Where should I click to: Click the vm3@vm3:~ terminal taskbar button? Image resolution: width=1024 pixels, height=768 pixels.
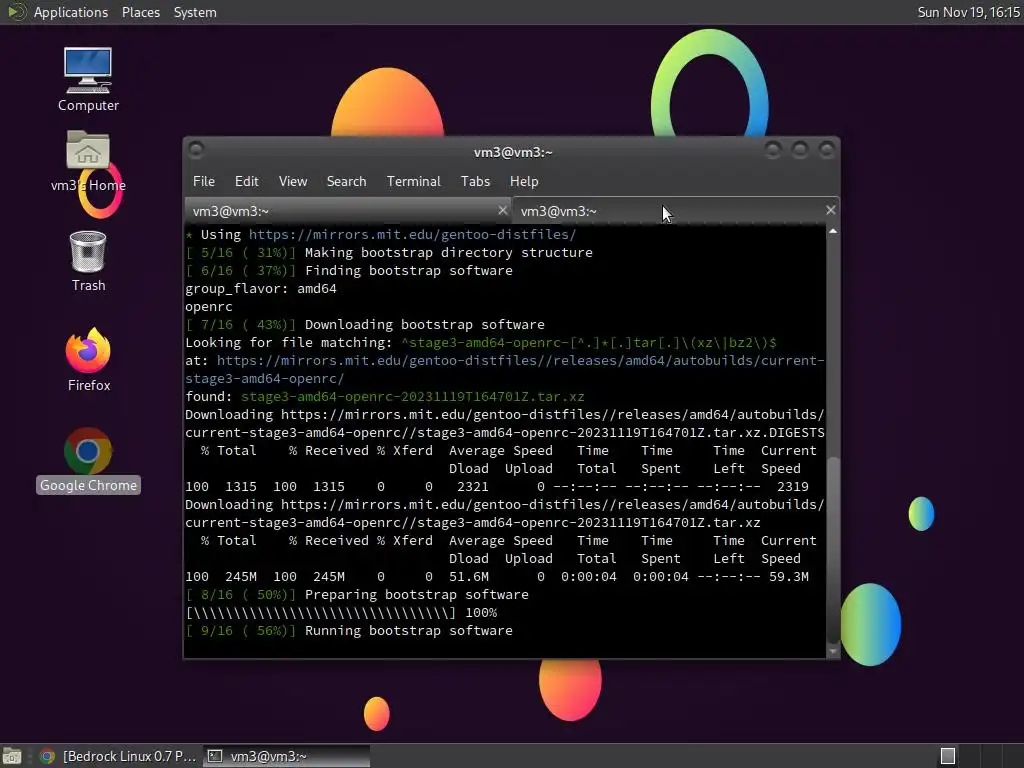click(287, 756)
